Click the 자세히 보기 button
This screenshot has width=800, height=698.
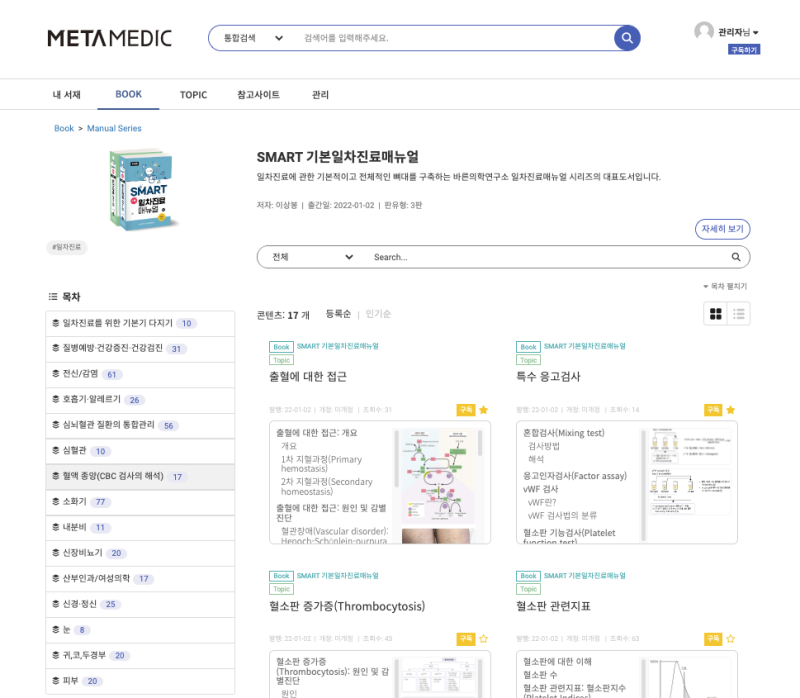click(x=723, y=229)
